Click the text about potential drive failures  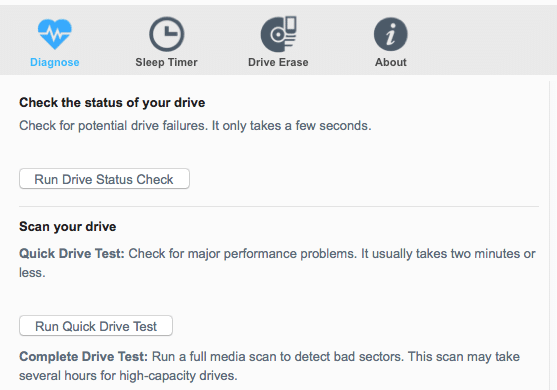tap(195, 126)
